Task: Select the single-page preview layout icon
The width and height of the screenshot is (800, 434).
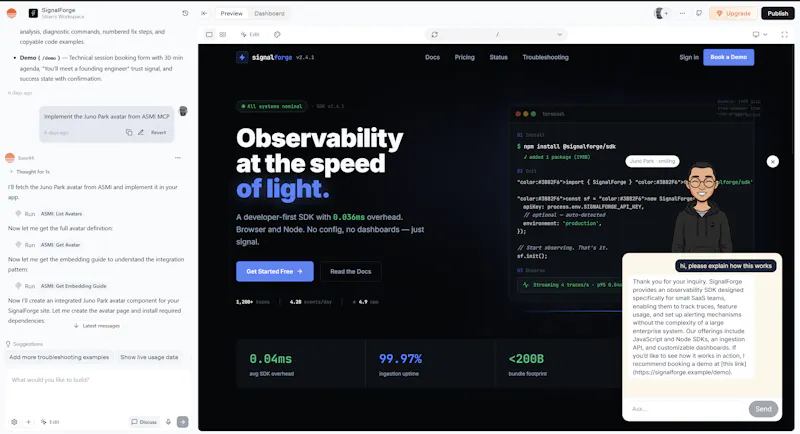Action: click(209, 35)
